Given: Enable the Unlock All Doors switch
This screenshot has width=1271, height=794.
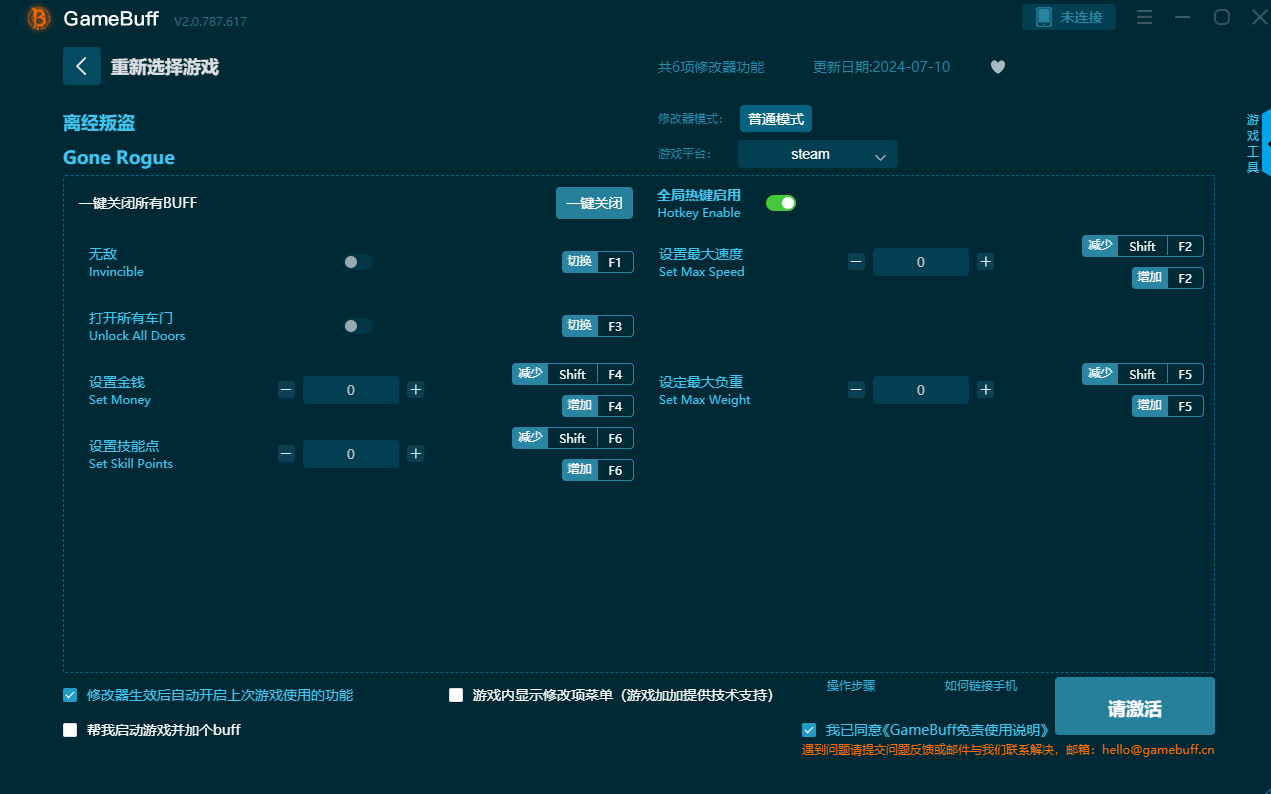Looking at the screenshot, I should 357,326.
